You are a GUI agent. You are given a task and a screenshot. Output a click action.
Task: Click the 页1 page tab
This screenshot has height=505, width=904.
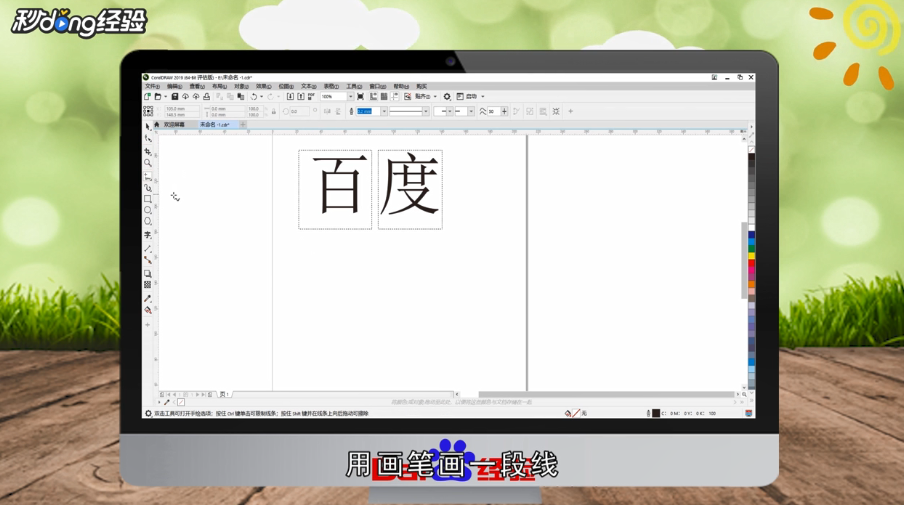point(224,394)
